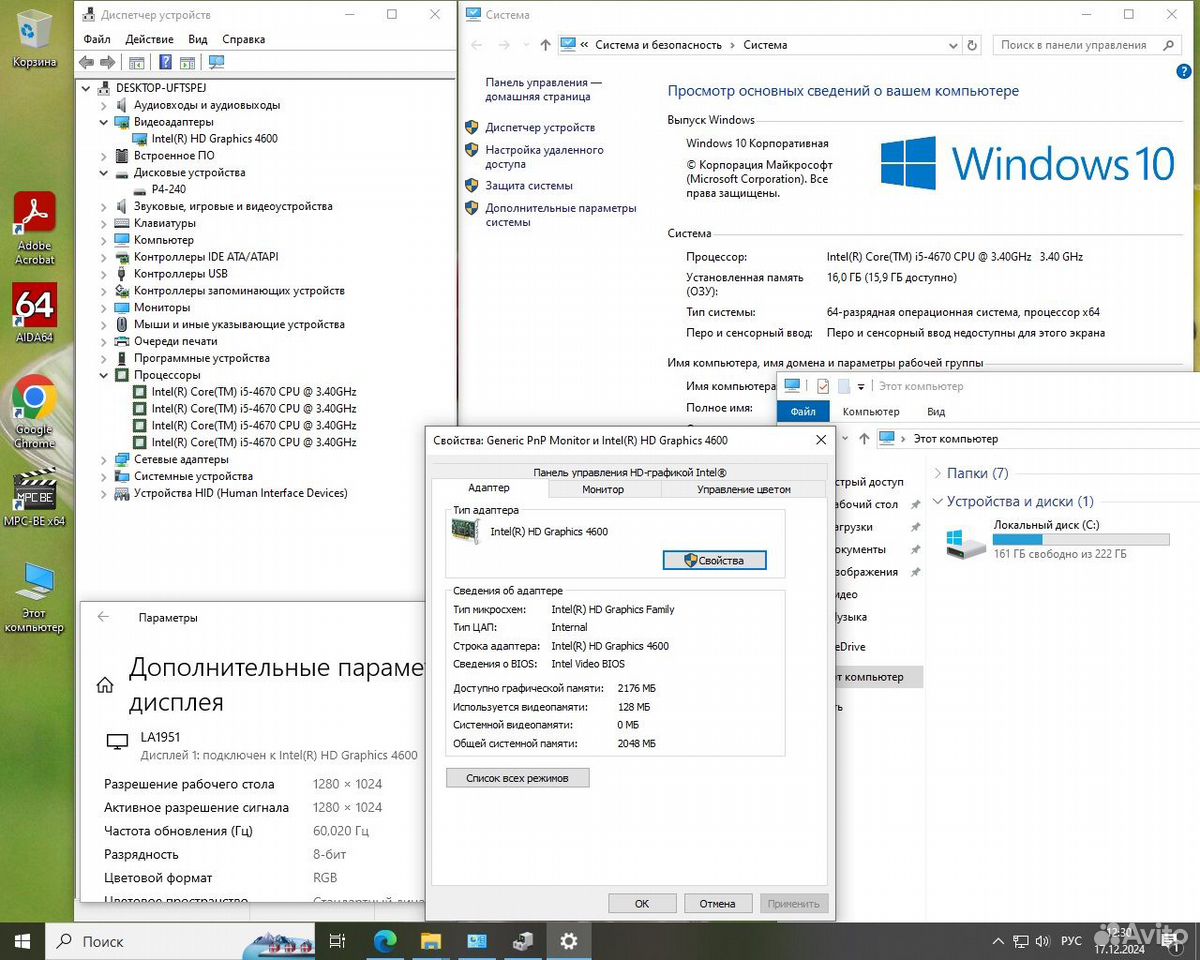Click the Up arrow in System window address bar
The height and width of the screenshot is (960, 1200).
pos(545,45)
